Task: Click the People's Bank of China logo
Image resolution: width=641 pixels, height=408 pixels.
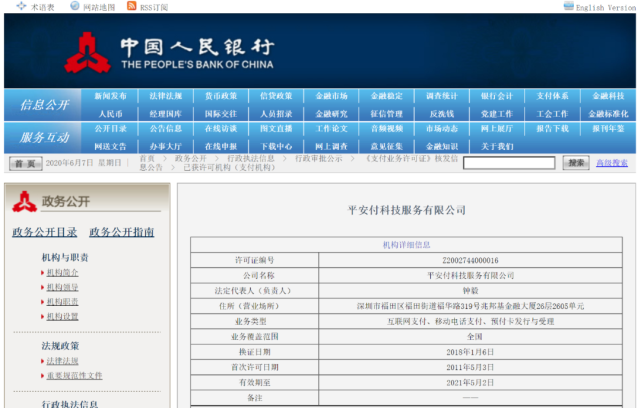Action: click(87, 53)
